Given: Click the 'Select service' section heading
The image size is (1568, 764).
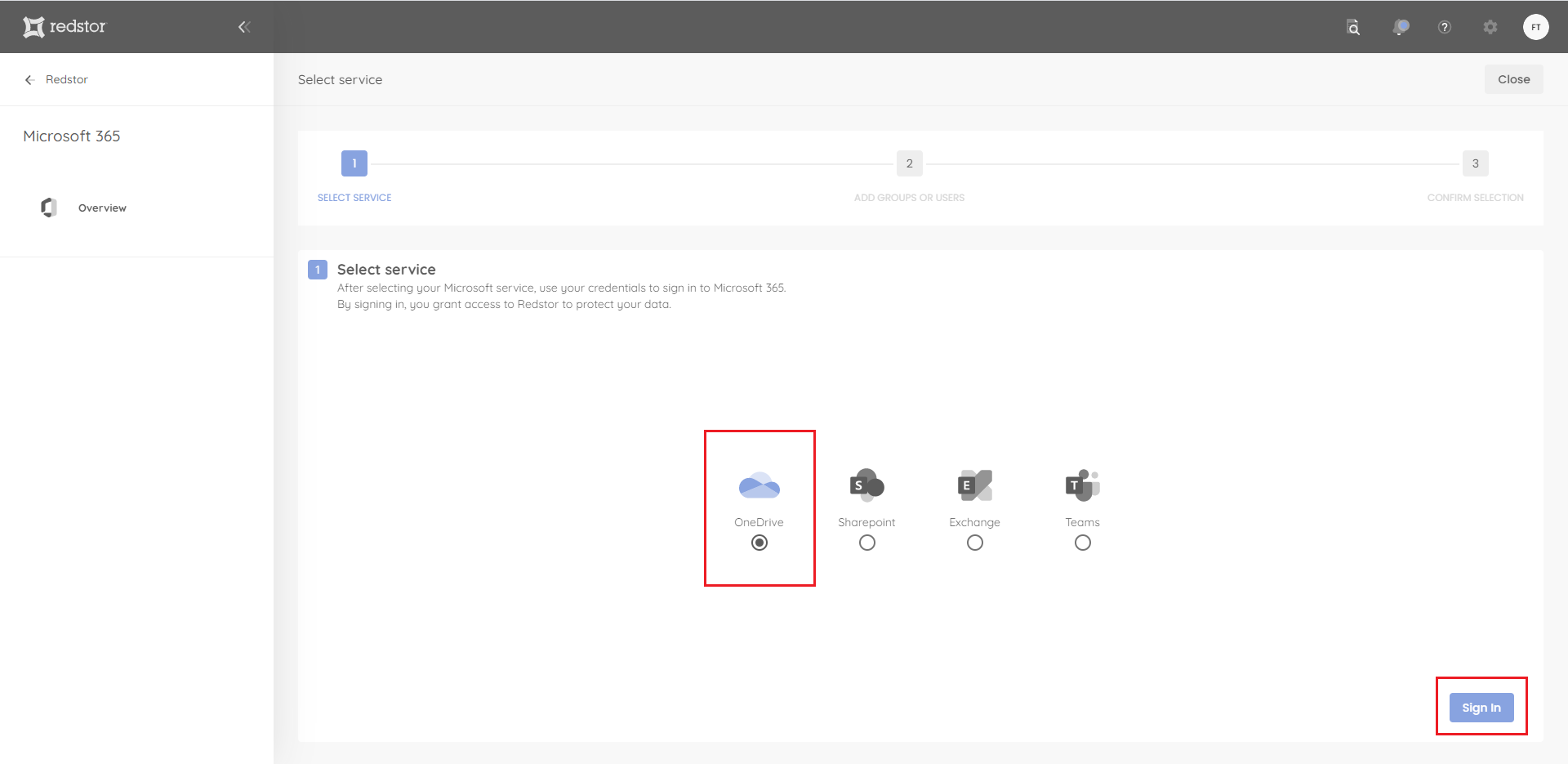Looking at the screenshot, I should (x=386, y=270).
